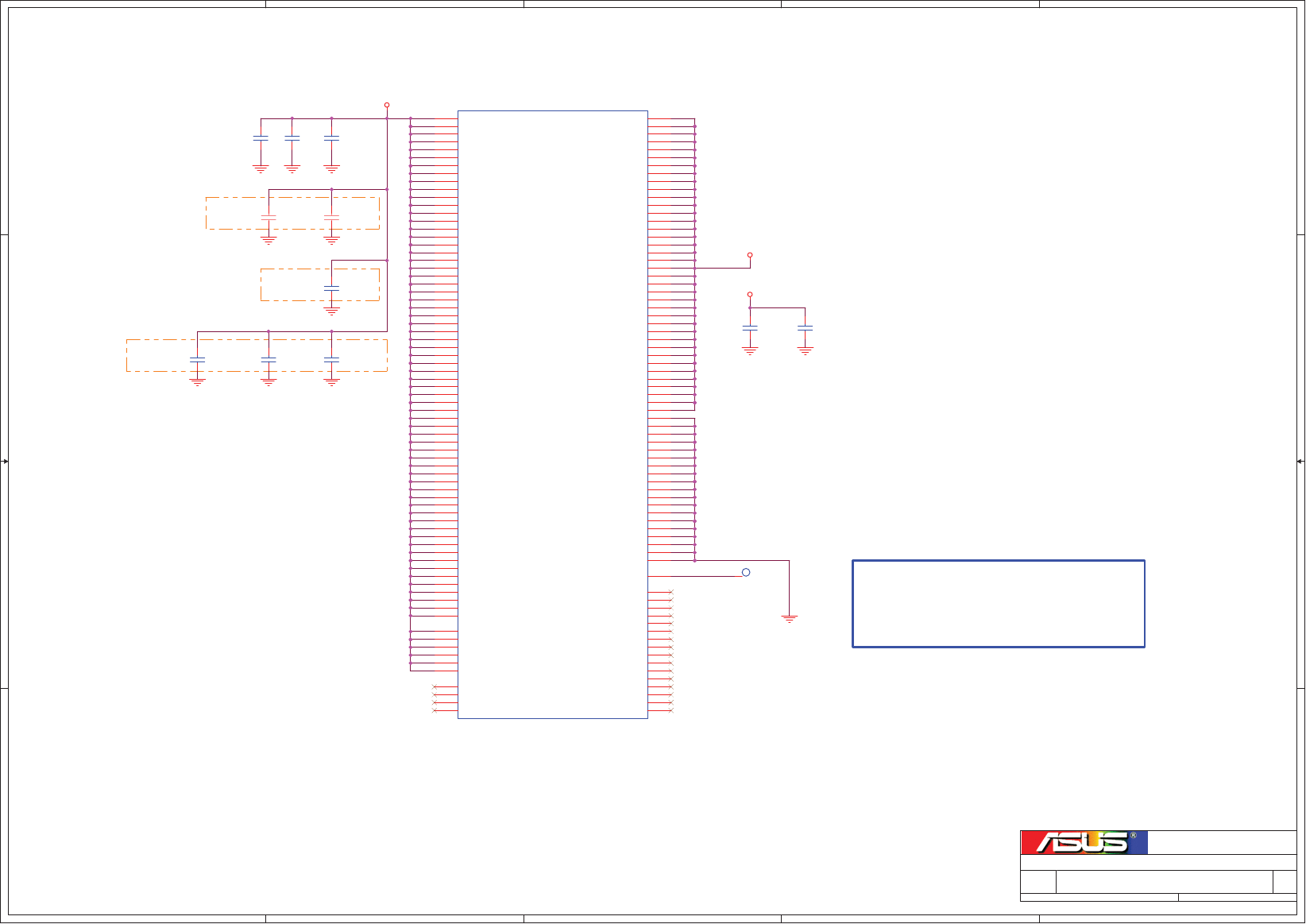Click the power port circle above the top-left capacitor row
Image resolution: width=1306 pixels, height=924 pixels.
point(387,105)
